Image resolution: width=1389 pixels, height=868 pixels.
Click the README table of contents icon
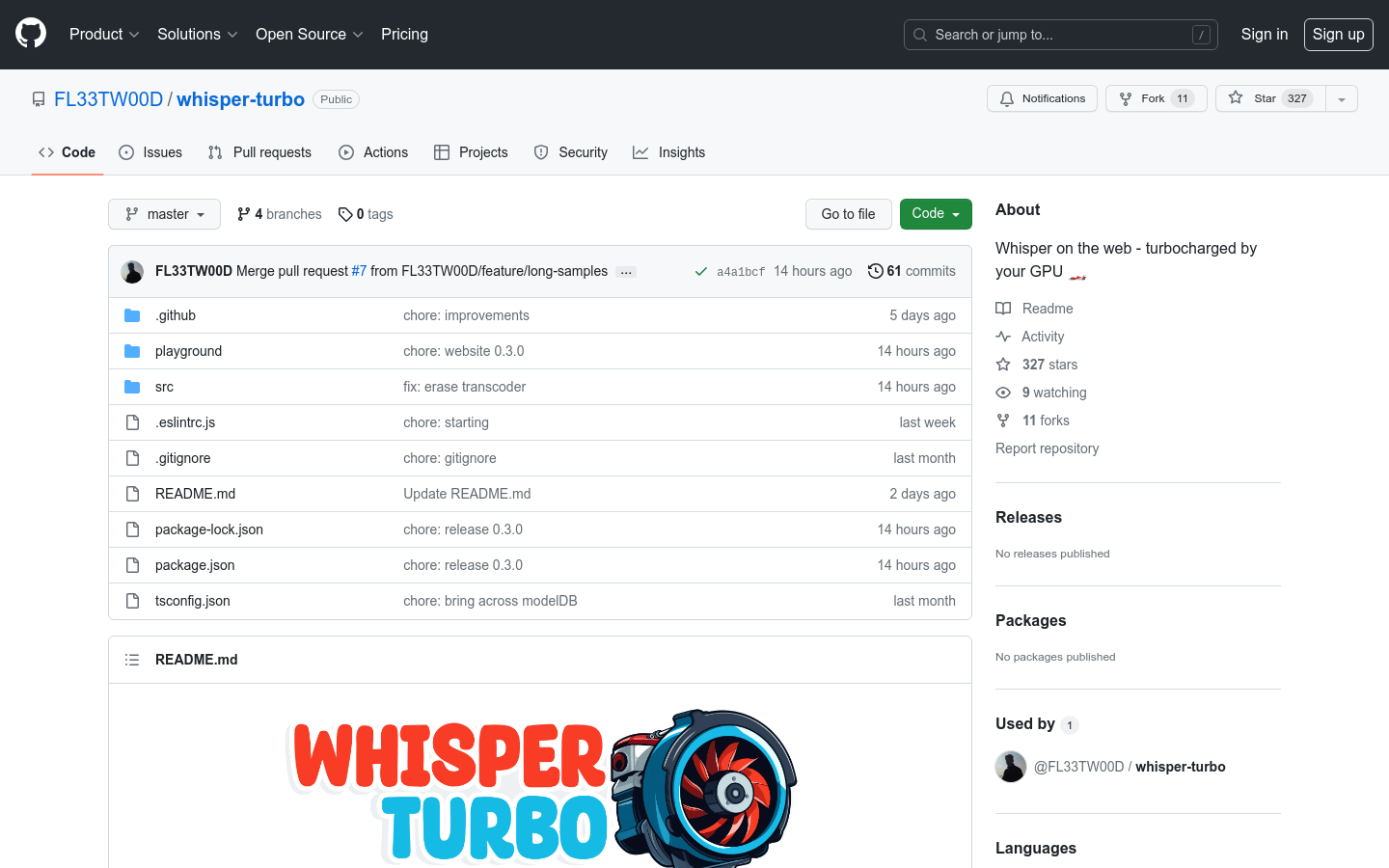click(x=132, y=659)
